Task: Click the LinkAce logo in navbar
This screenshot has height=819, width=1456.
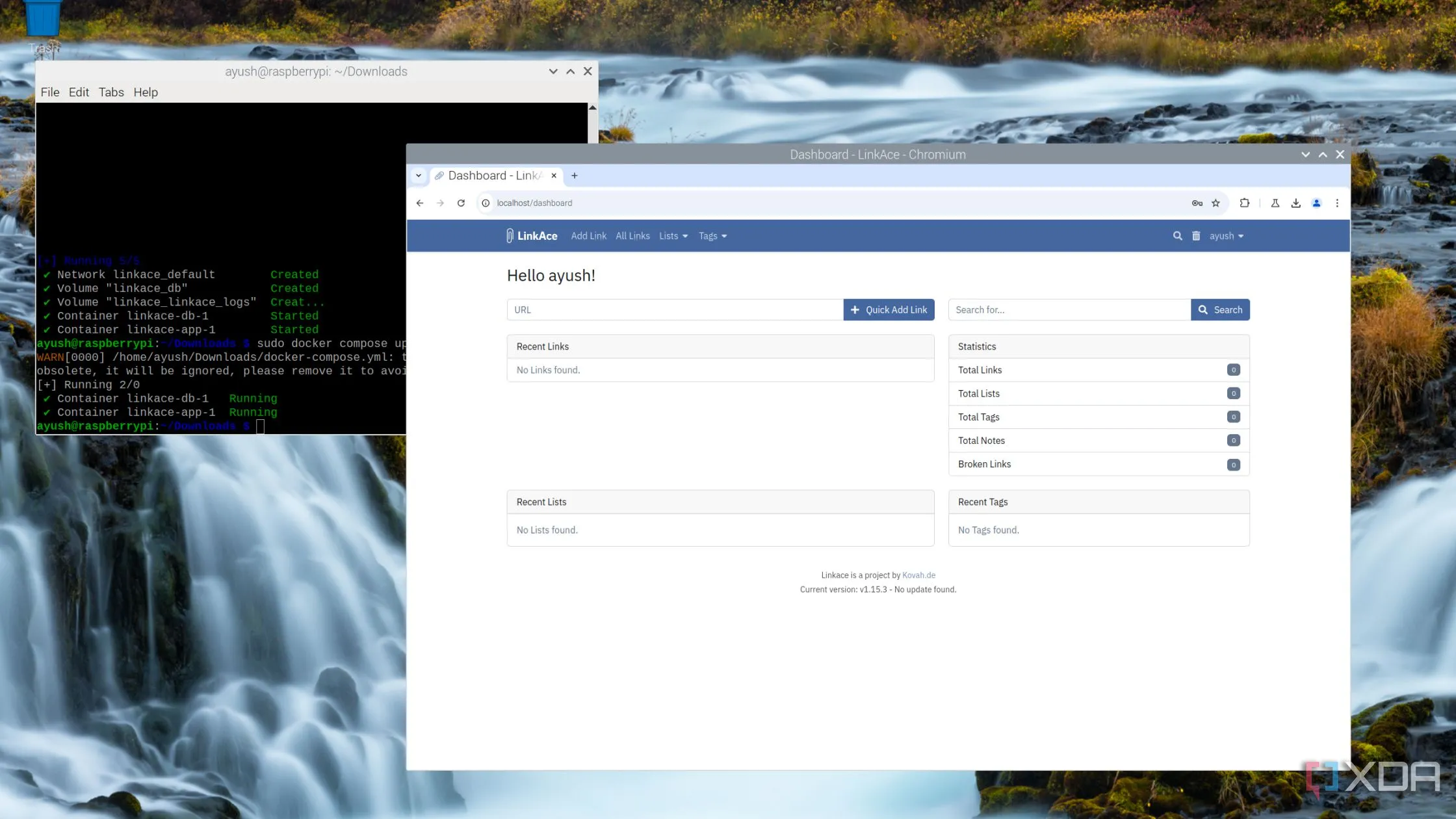Action: pos(532,236)
